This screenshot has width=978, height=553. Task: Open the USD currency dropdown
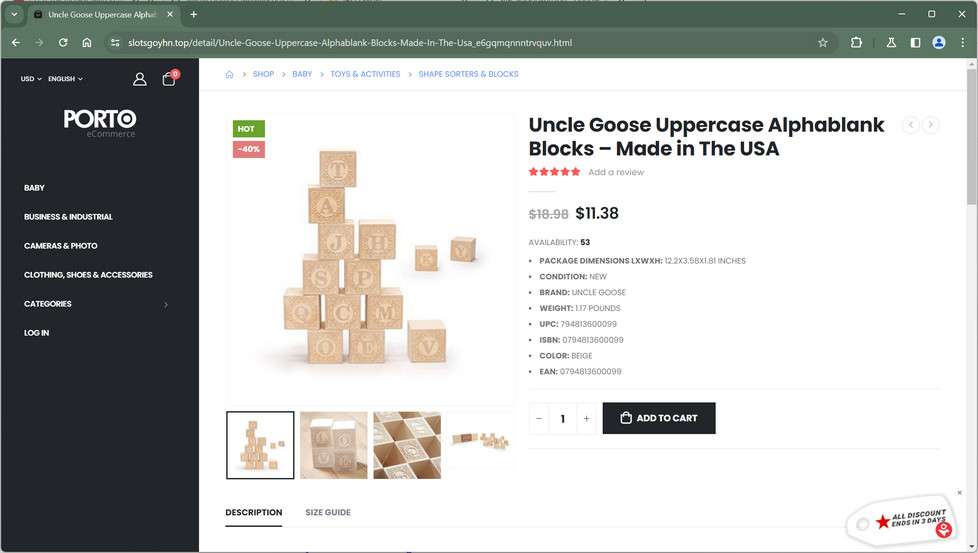pyautogui.click(x=31, y=79)
